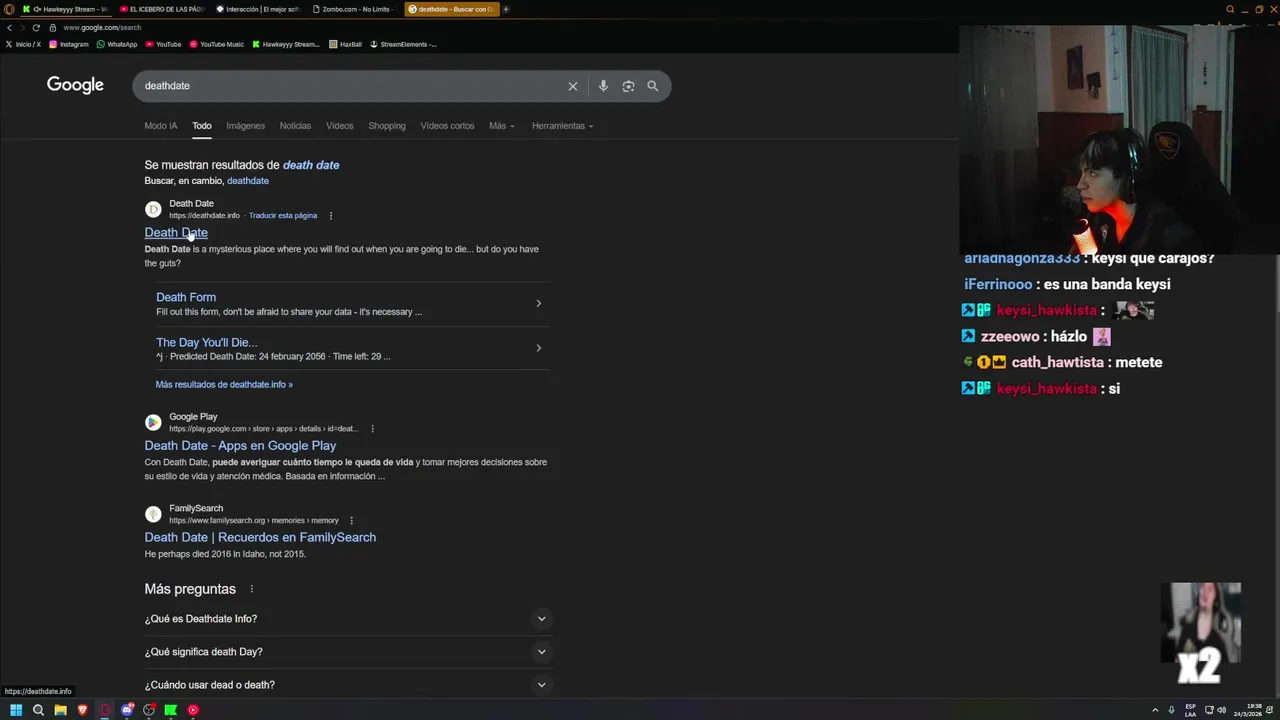Select the Videos cortos search tab
The image size is (1280, 720).
447,126
